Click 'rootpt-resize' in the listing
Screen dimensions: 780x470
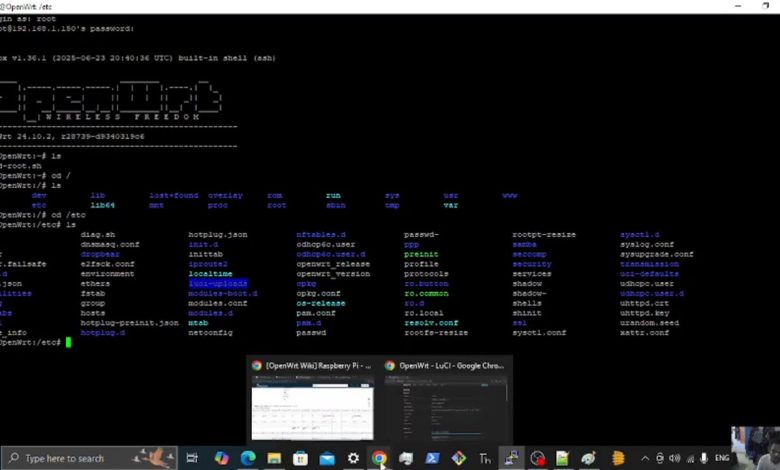point(544,234)
